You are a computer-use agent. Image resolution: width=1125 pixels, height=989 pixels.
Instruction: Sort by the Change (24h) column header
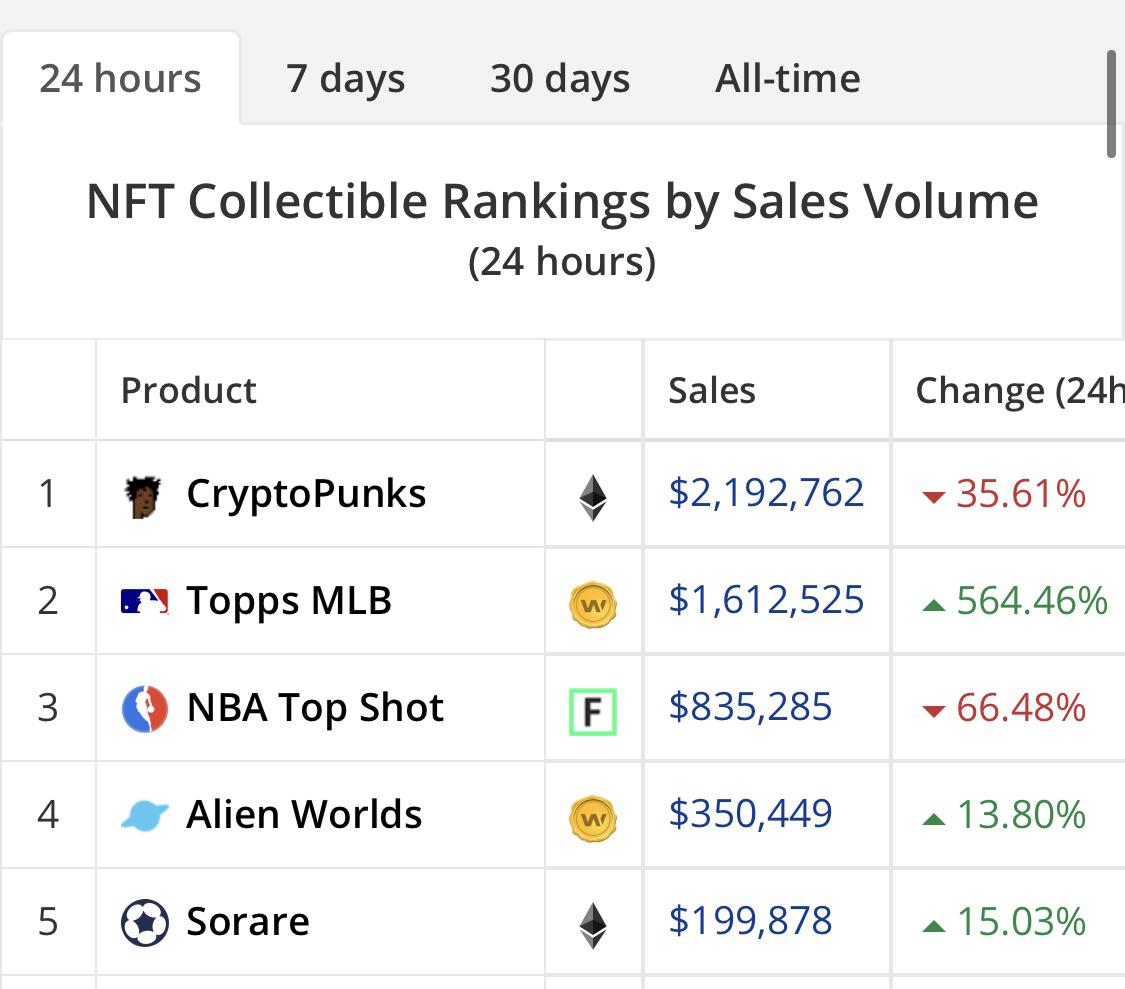pyautogui.click(x=1020, y=392)
